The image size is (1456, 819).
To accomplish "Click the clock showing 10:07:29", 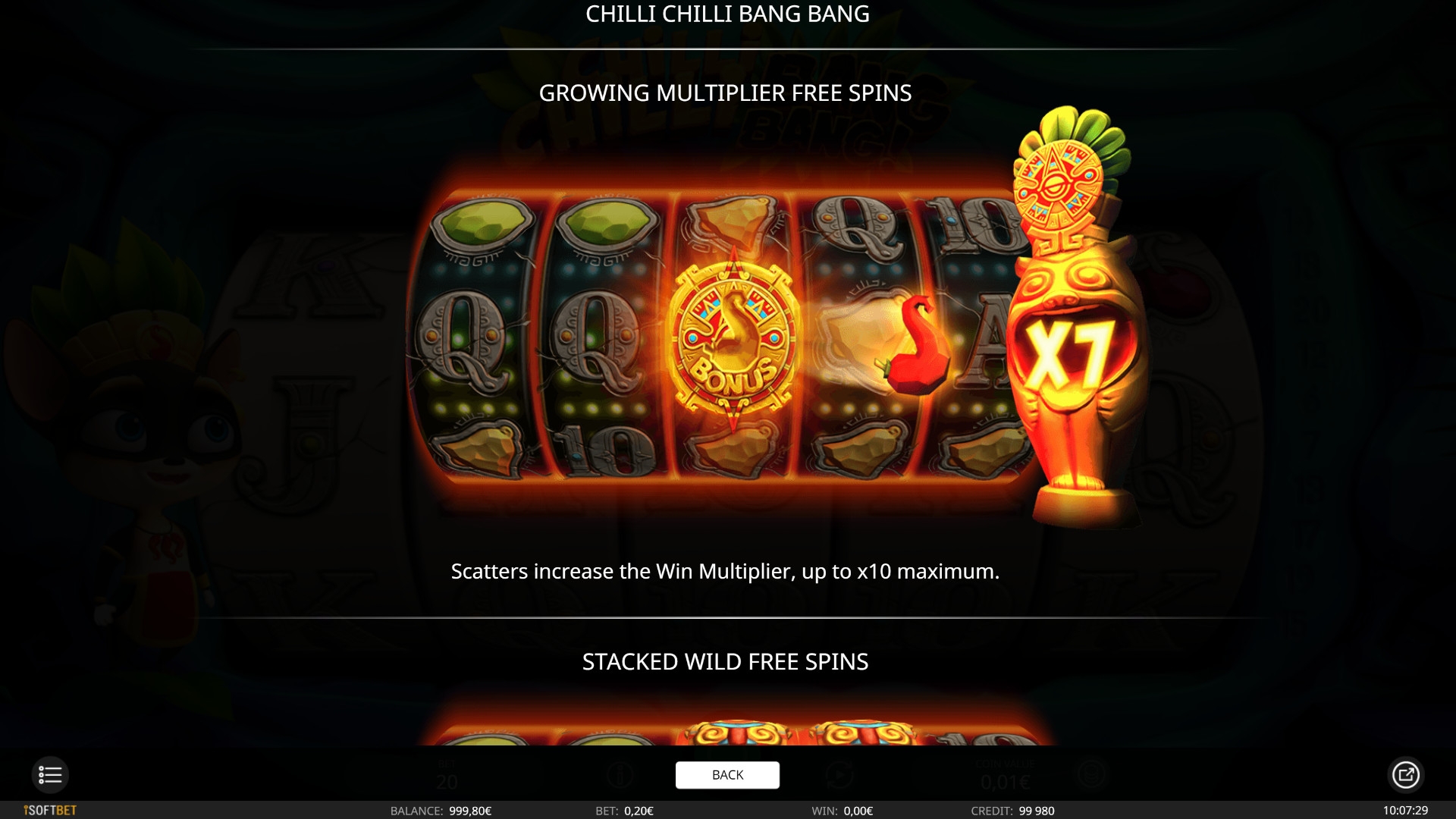I will tap(1405, 810).
